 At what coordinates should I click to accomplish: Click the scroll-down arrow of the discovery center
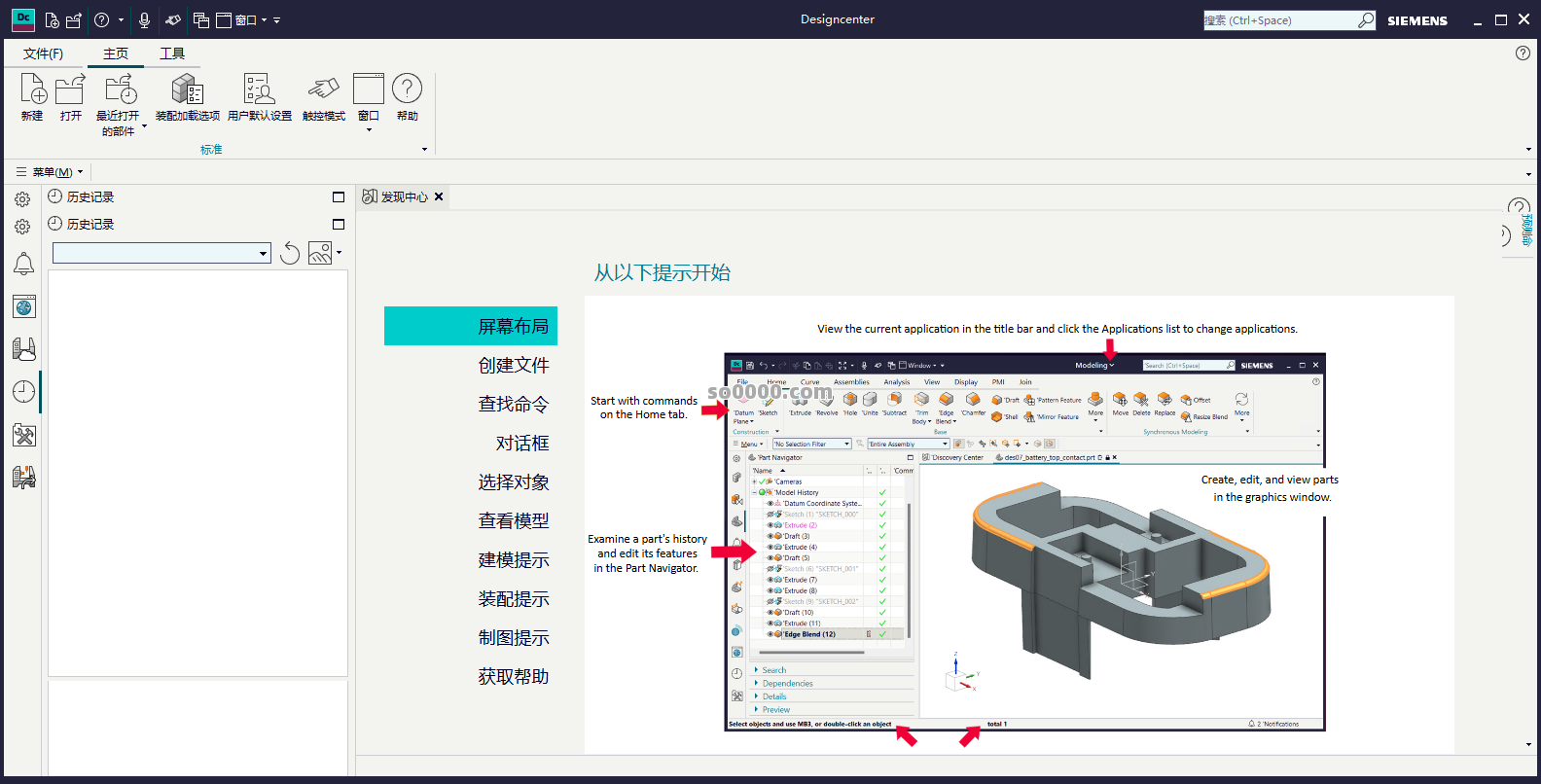(x=1528, y=744)
